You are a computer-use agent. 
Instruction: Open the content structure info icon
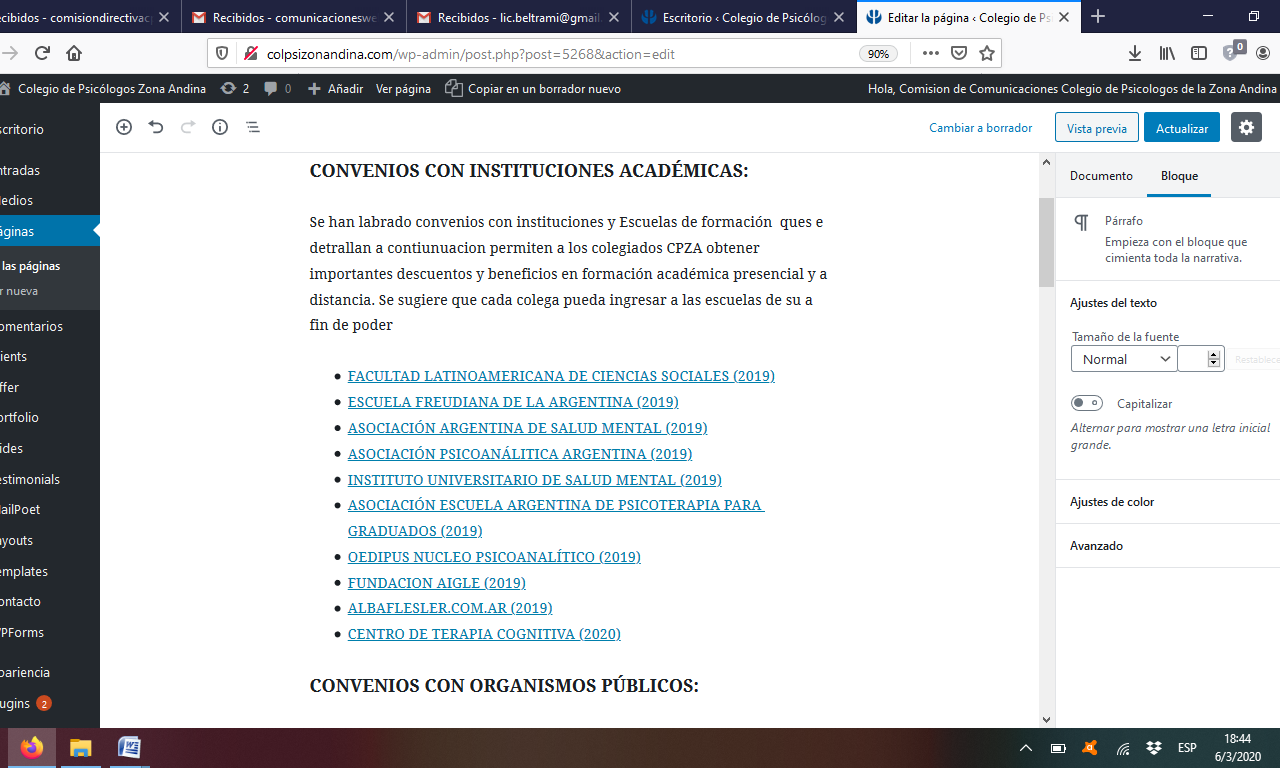220,127
